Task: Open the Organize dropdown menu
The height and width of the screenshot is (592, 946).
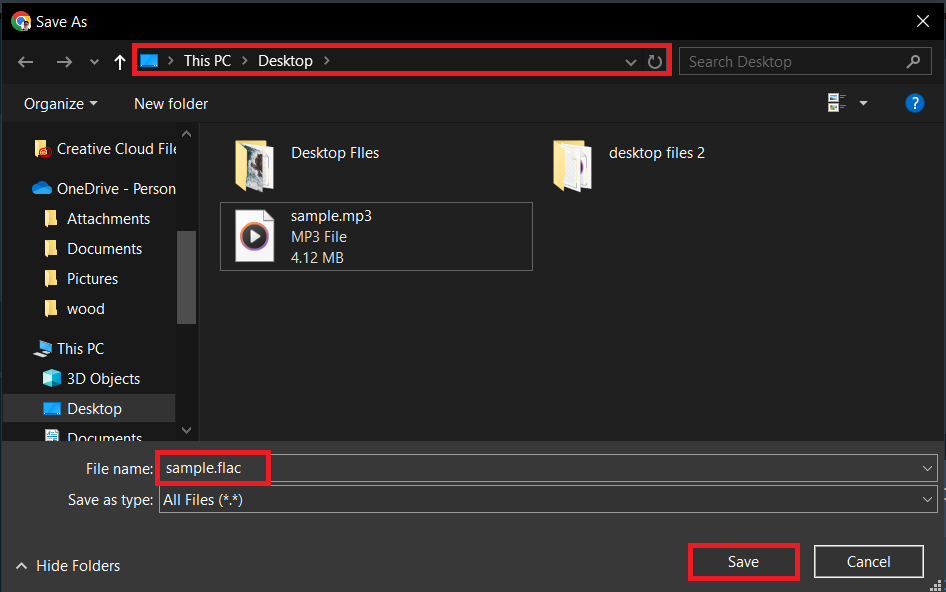Action: (58, 103)
